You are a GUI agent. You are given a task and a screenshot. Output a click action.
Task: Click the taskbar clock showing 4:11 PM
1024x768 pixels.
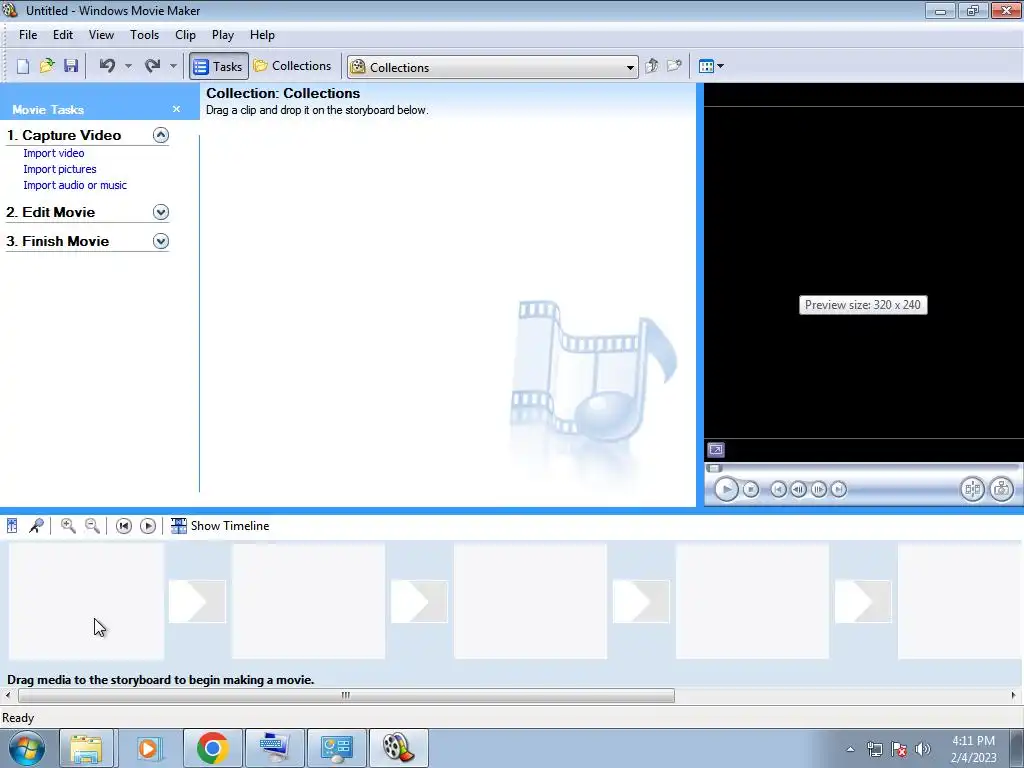pos(974,749)
